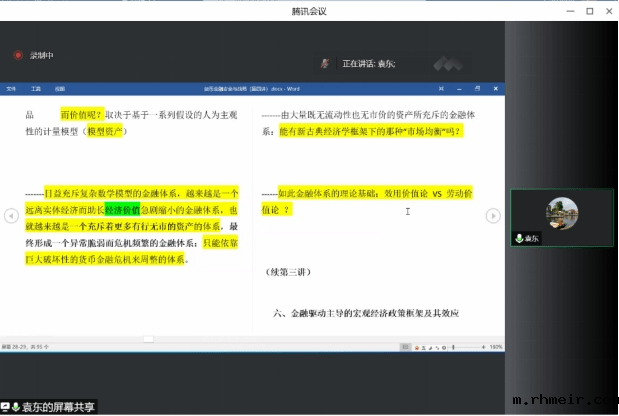Click the red recording indicator icon

tap(17, 56)
